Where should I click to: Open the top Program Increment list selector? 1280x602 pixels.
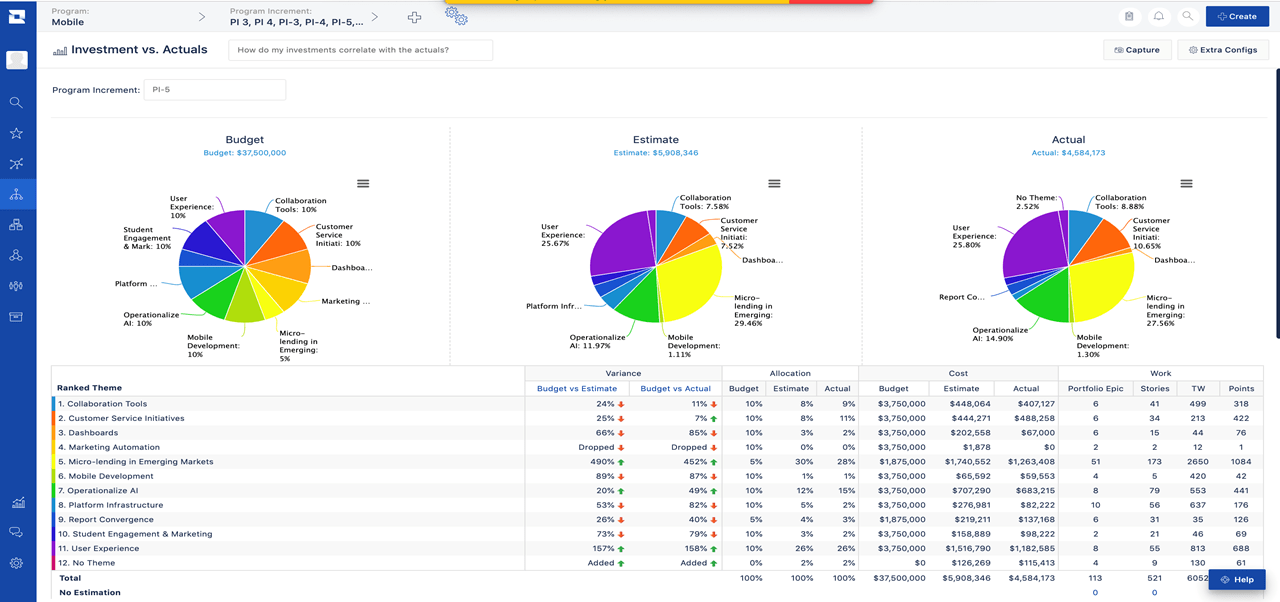click(296, 17)
